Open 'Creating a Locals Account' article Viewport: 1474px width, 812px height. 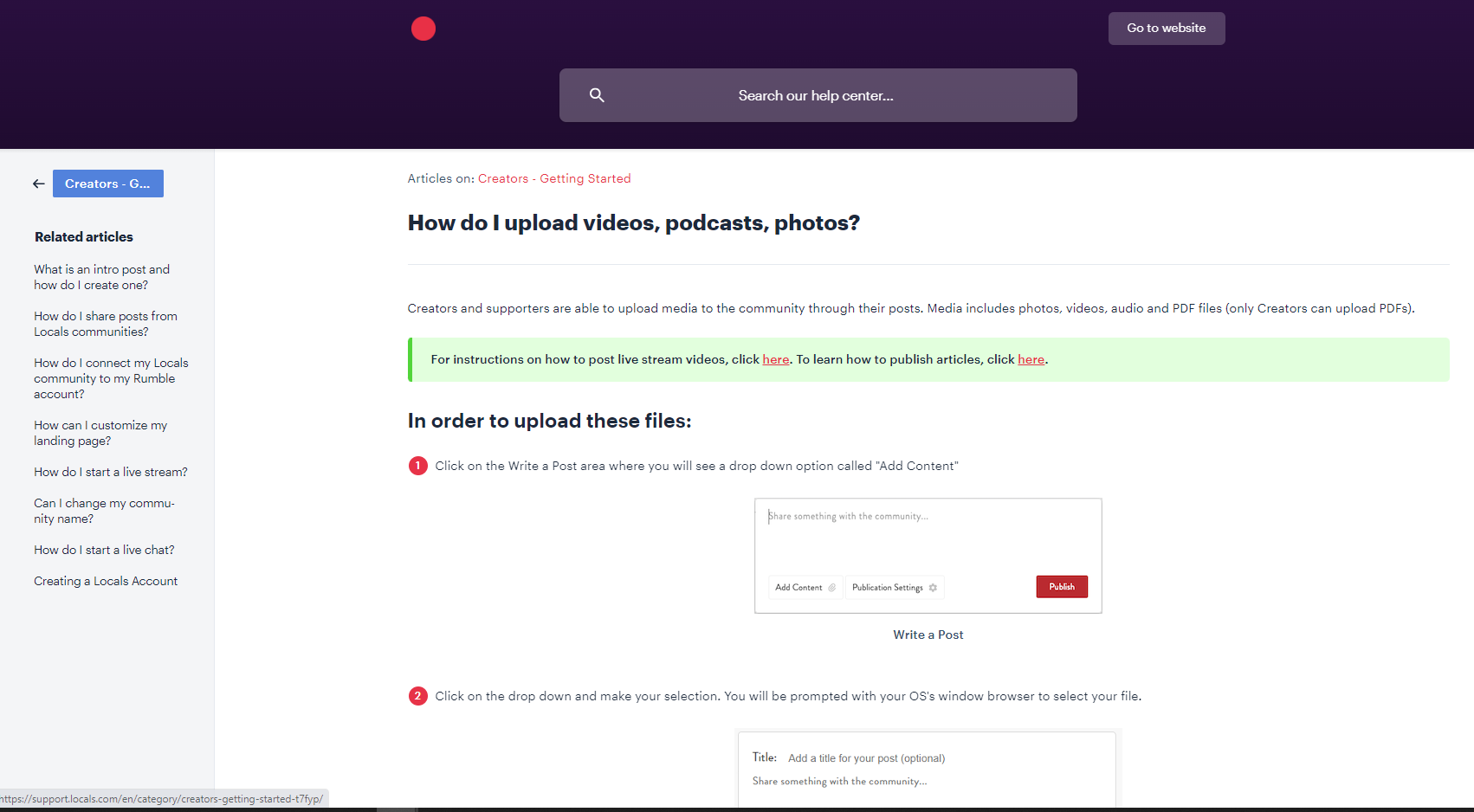(x=106, y=581)
